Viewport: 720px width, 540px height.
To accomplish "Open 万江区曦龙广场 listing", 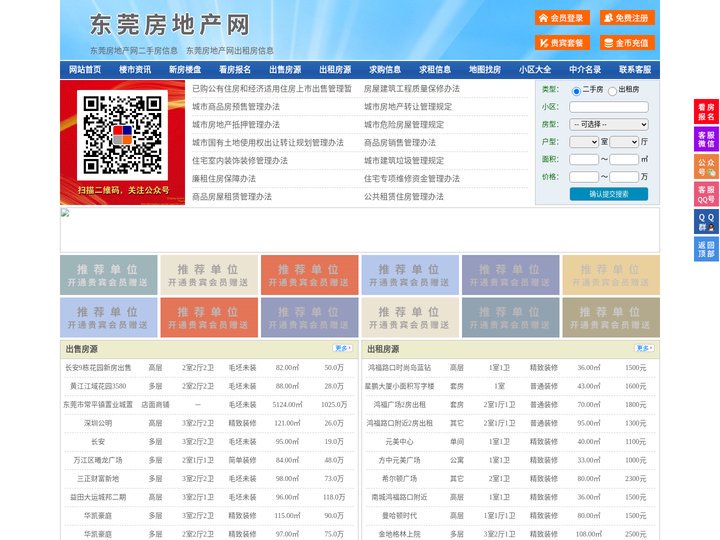I will tap(98, 460).
